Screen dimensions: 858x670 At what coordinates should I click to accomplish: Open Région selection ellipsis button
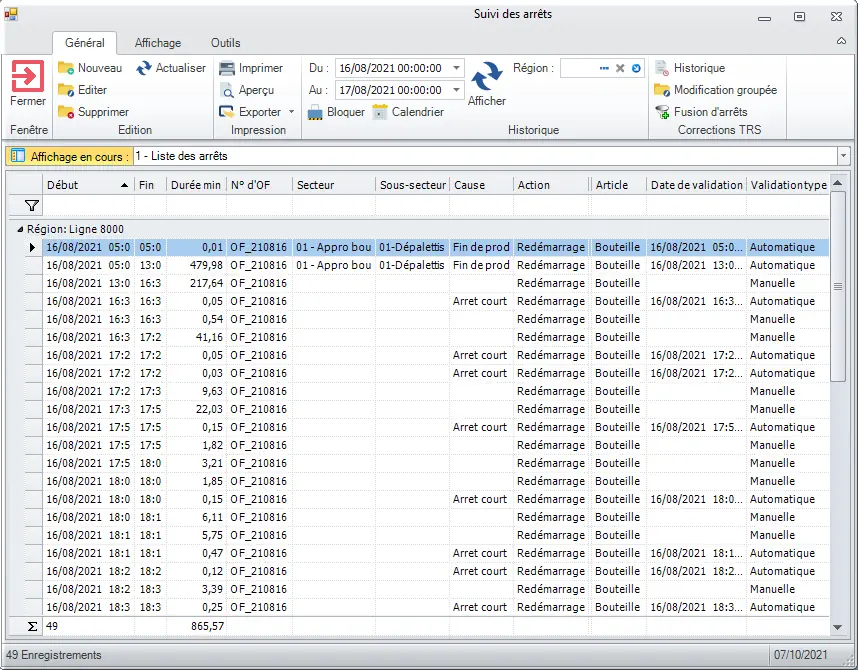pyautogui.click(x=604, y=68)
